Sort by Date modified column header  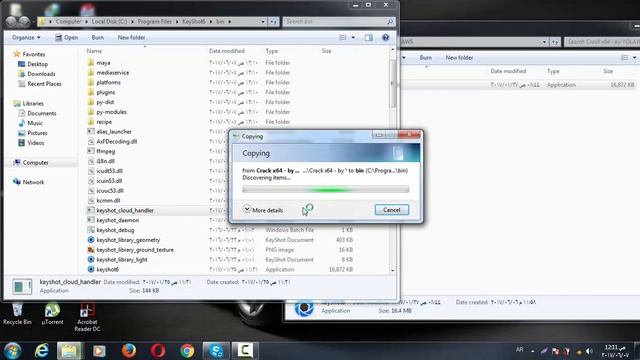227,51
